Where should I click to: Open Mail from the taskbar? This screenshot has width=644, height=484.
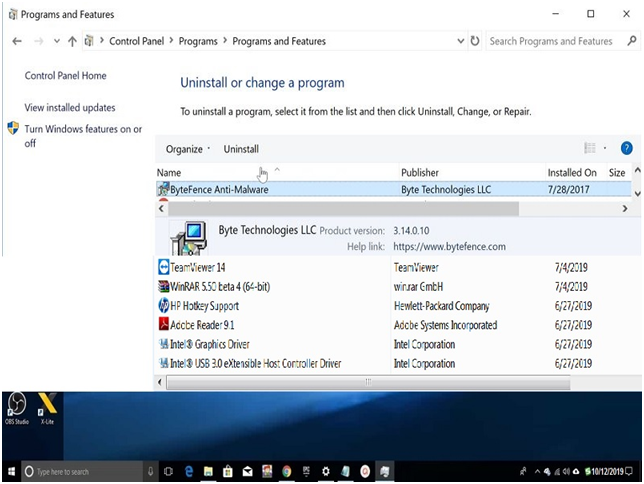pyautogui.click(x=247, y=472)
